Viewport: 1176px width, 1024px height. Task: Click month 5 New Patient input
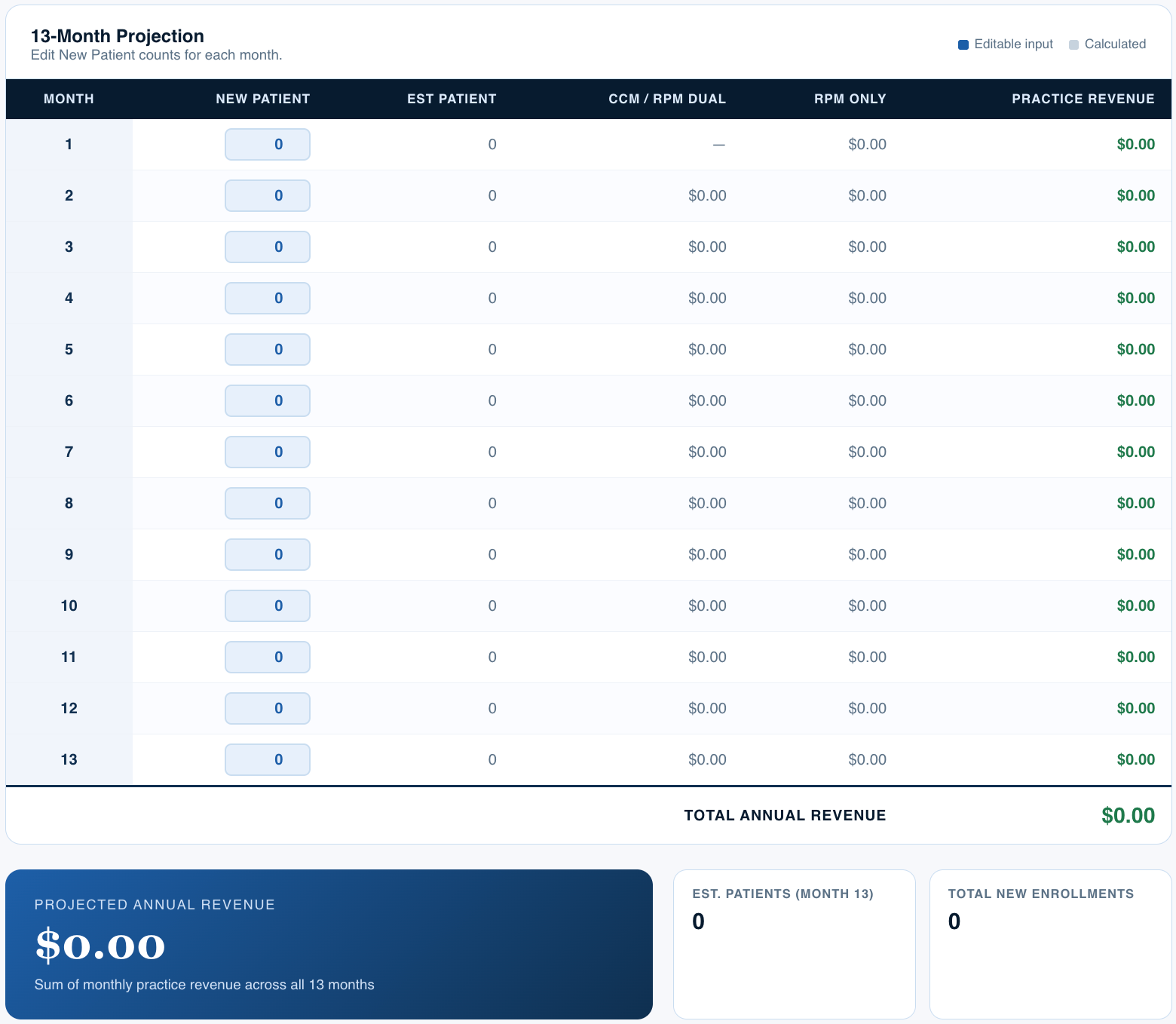(268, 349)
